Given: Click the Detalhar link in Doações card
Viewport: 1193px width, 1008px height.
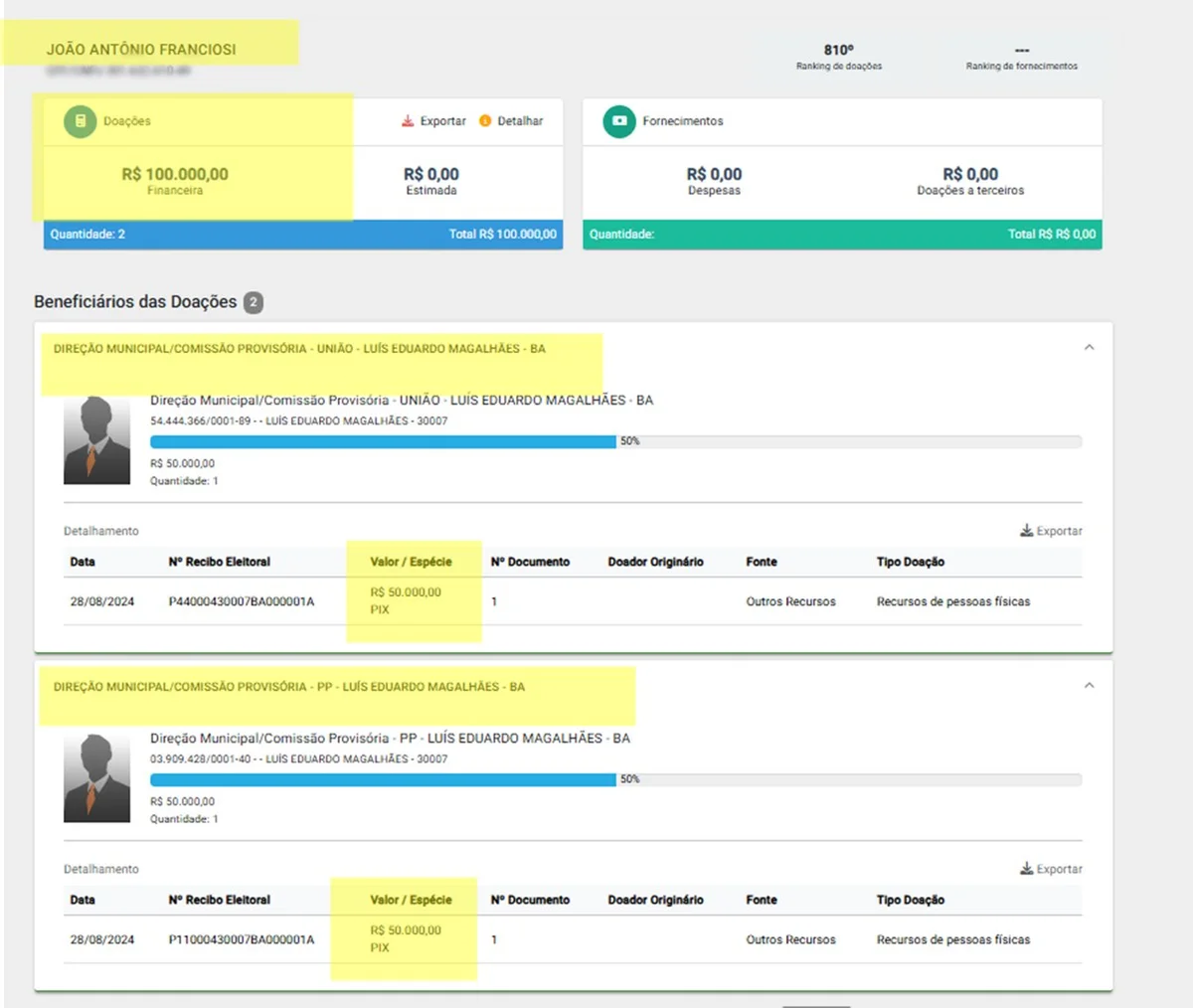Looking at the screenshot, I should pyautogui.click(x=520, y=121).
